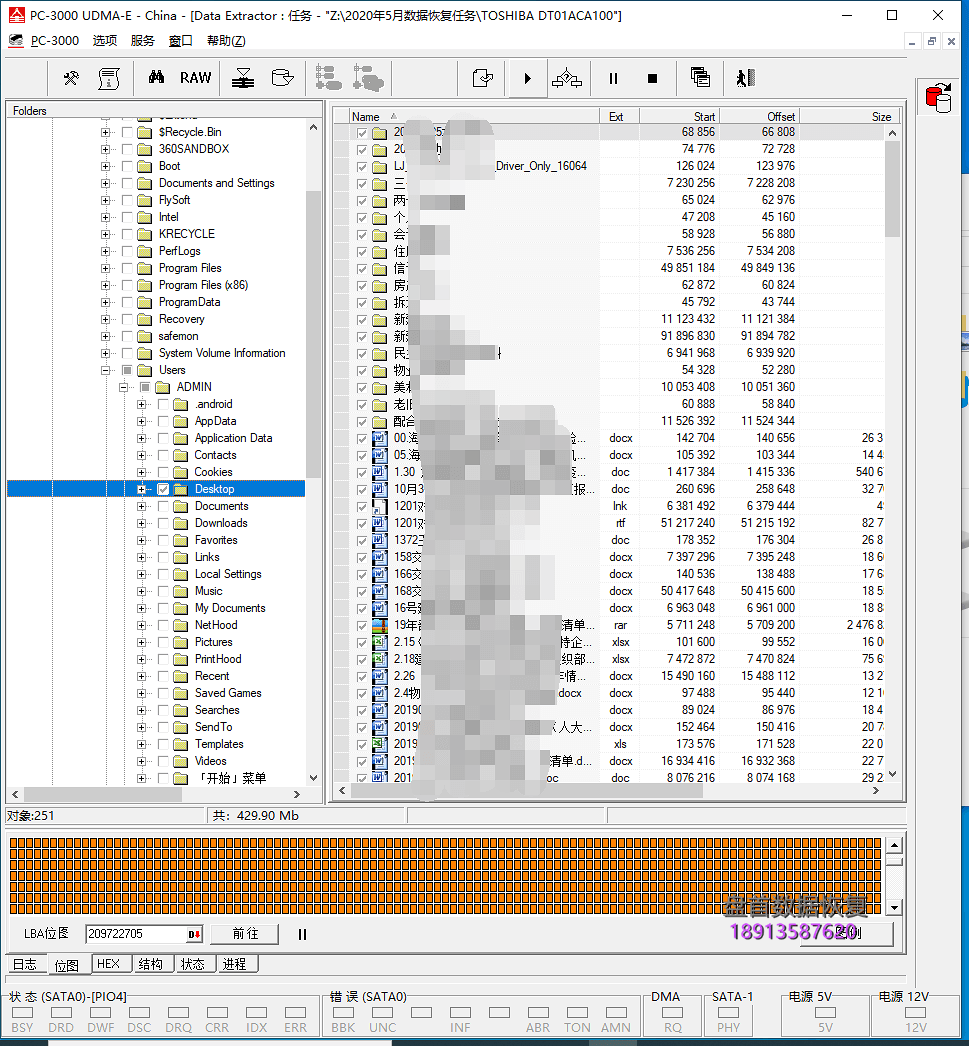Expand the Documents and Settings node
Viewport: 969px width, 1046px height.
(x=105, y=183)
